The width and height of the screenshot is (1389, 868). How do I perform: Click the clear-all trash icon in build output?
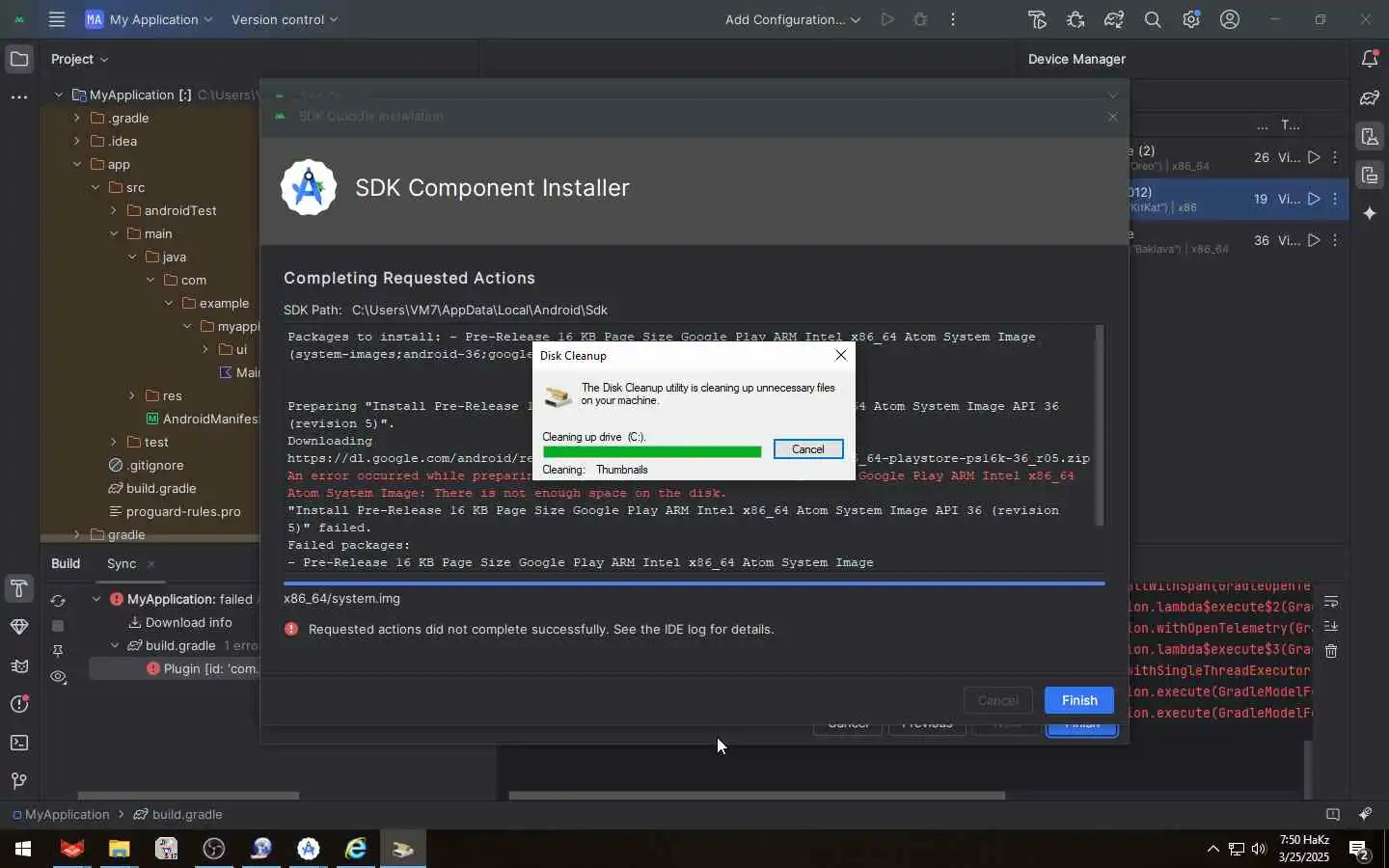pyautogui.click(x=1331, y=652)
